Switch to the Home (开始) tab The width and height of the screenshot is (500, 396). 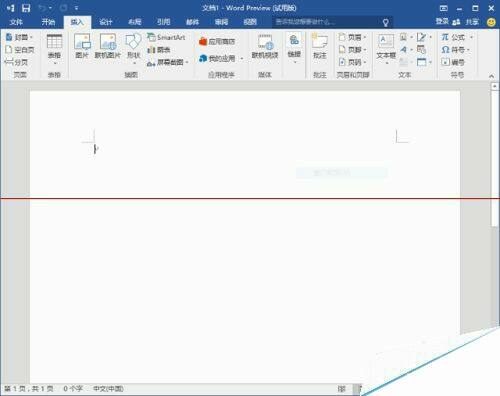point(48,22)
